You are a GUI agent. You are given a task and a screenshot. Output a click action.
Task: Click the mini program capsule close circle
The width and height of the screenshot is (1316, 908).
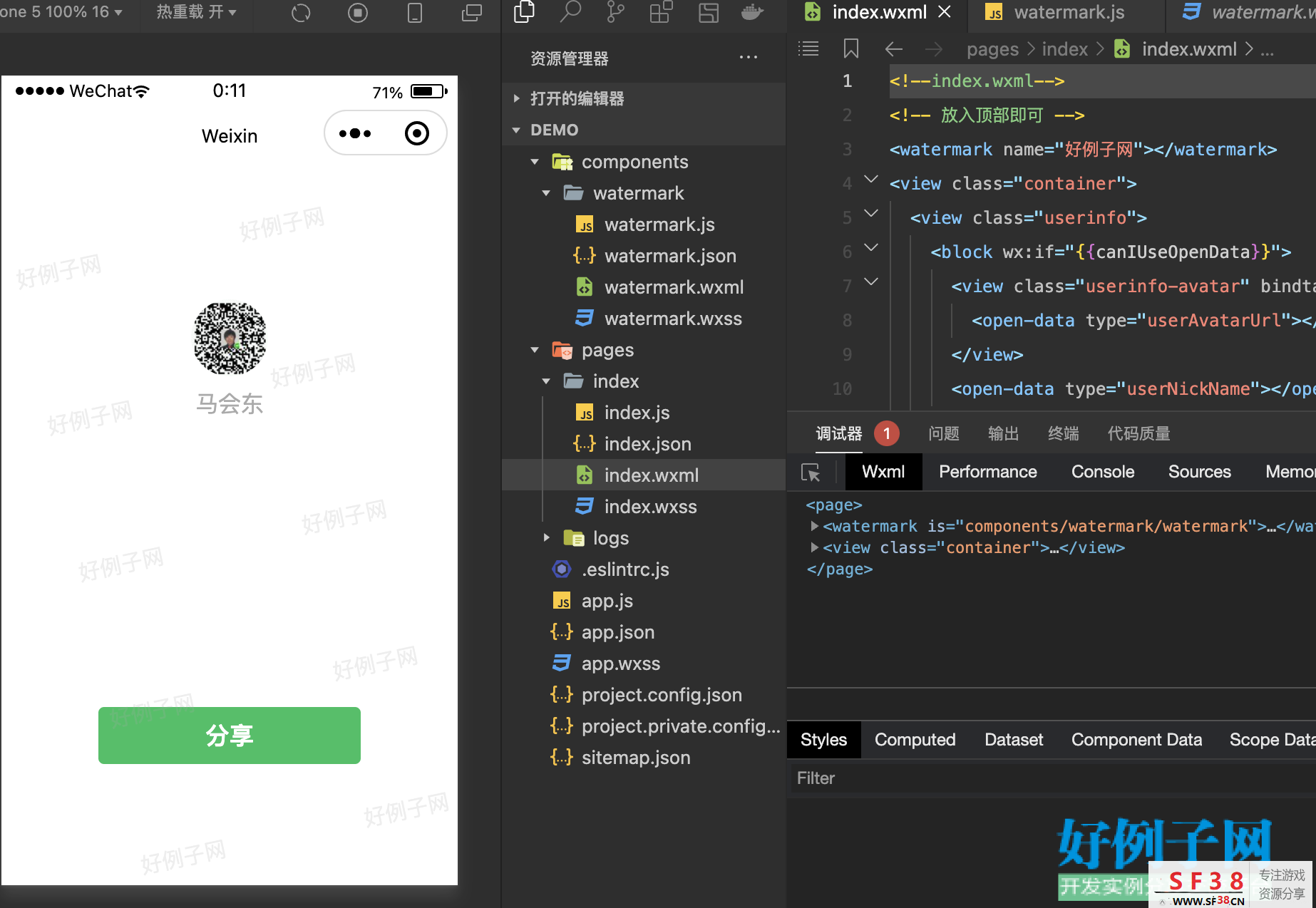417,133
